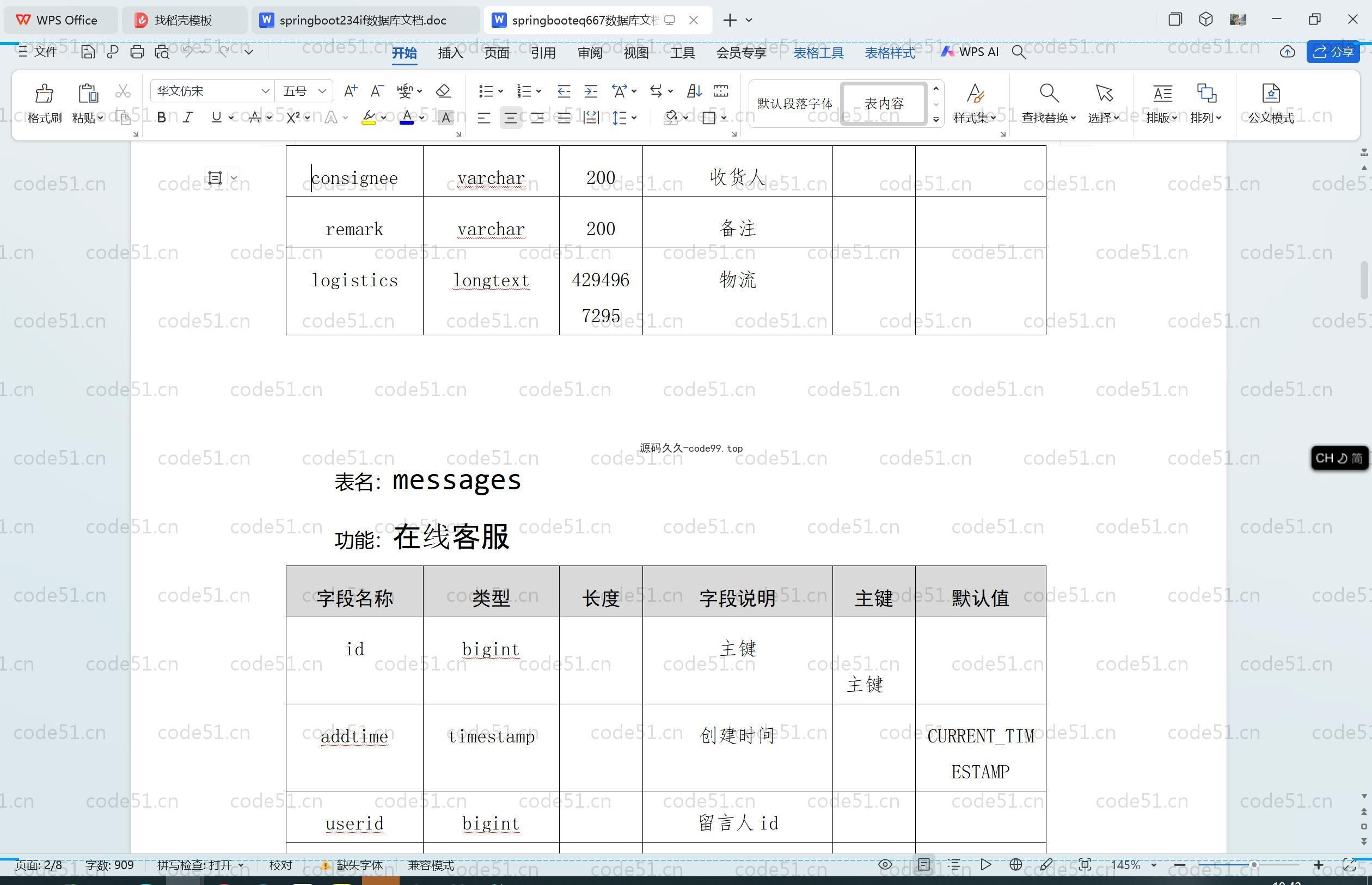Click the new tab plus button
Screen dimensions: 1372x885
(x=730, y=20)
